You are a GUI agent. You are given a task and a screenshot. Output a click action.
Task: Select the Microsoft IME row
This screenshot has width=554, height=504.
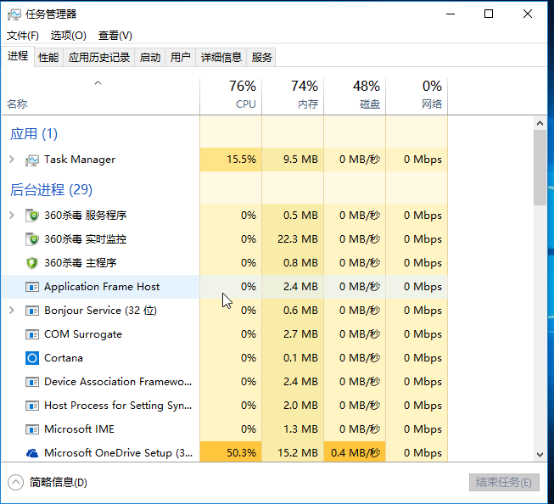225,429
